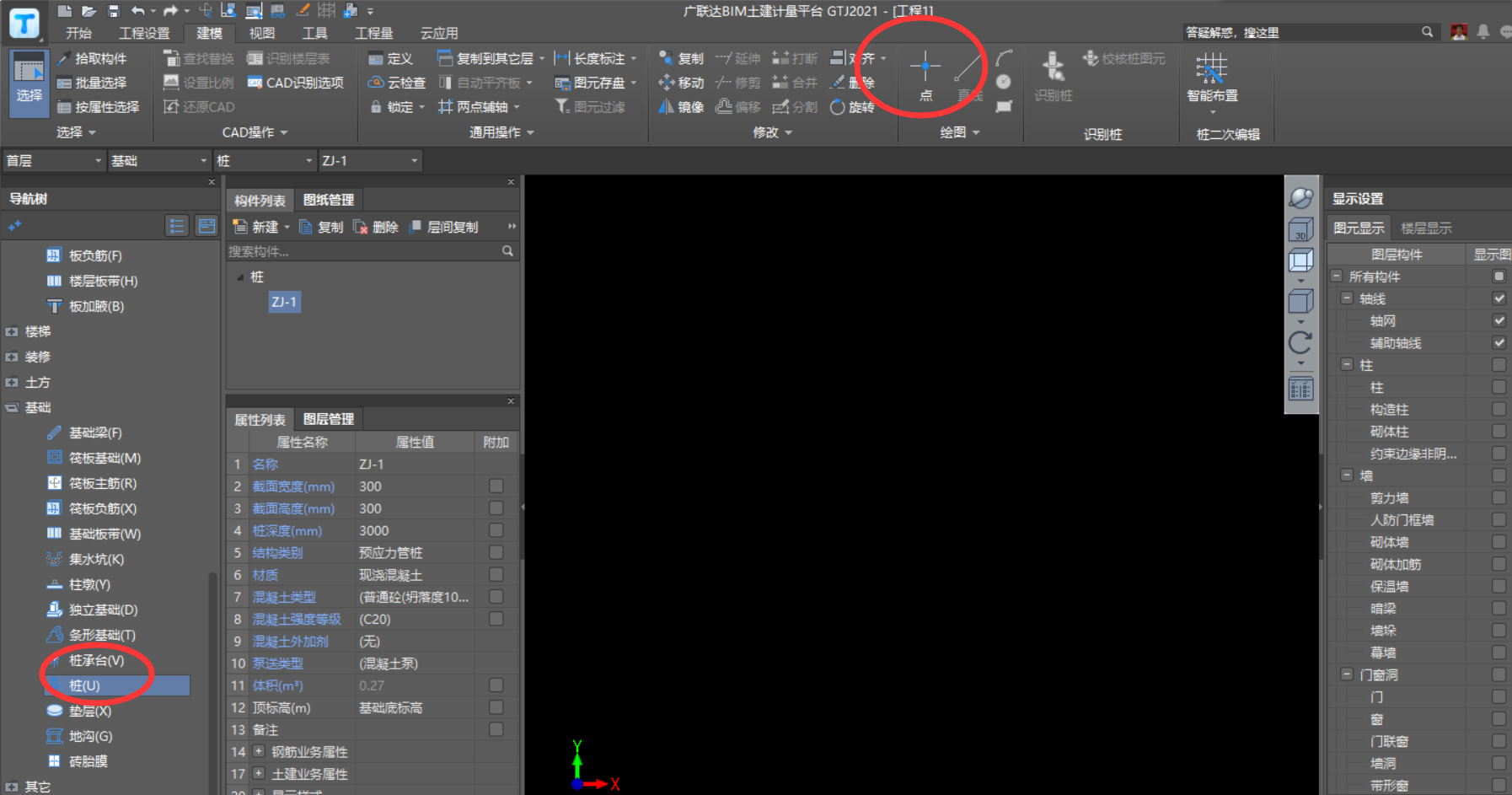The image size is (1512, 795).
Task: Click CAD识别选项
Action: (x=296, y=83)
